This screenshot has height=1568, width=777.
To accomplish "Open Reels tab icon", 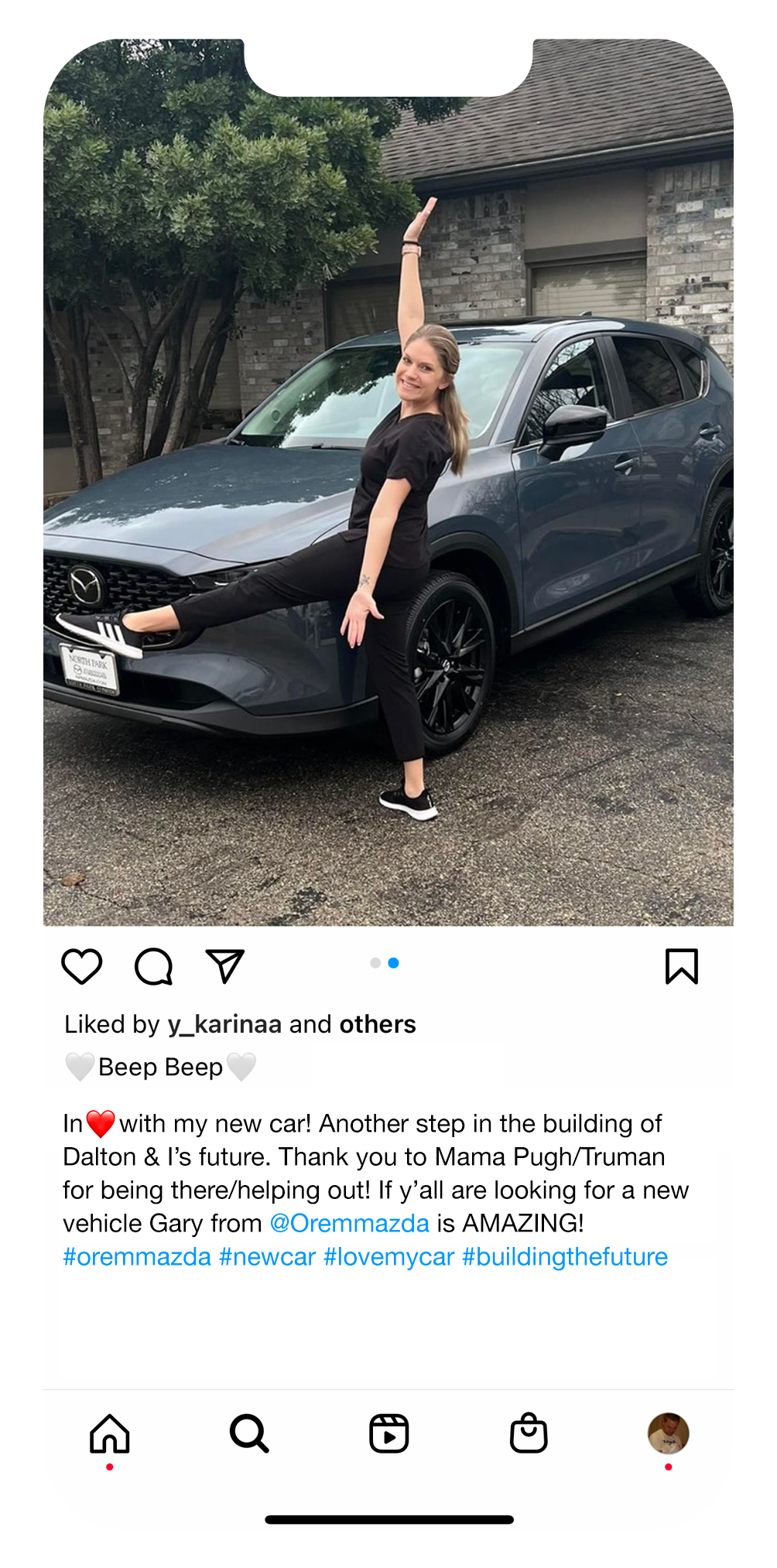I will pyautogui.click(x=389, y=1433).
